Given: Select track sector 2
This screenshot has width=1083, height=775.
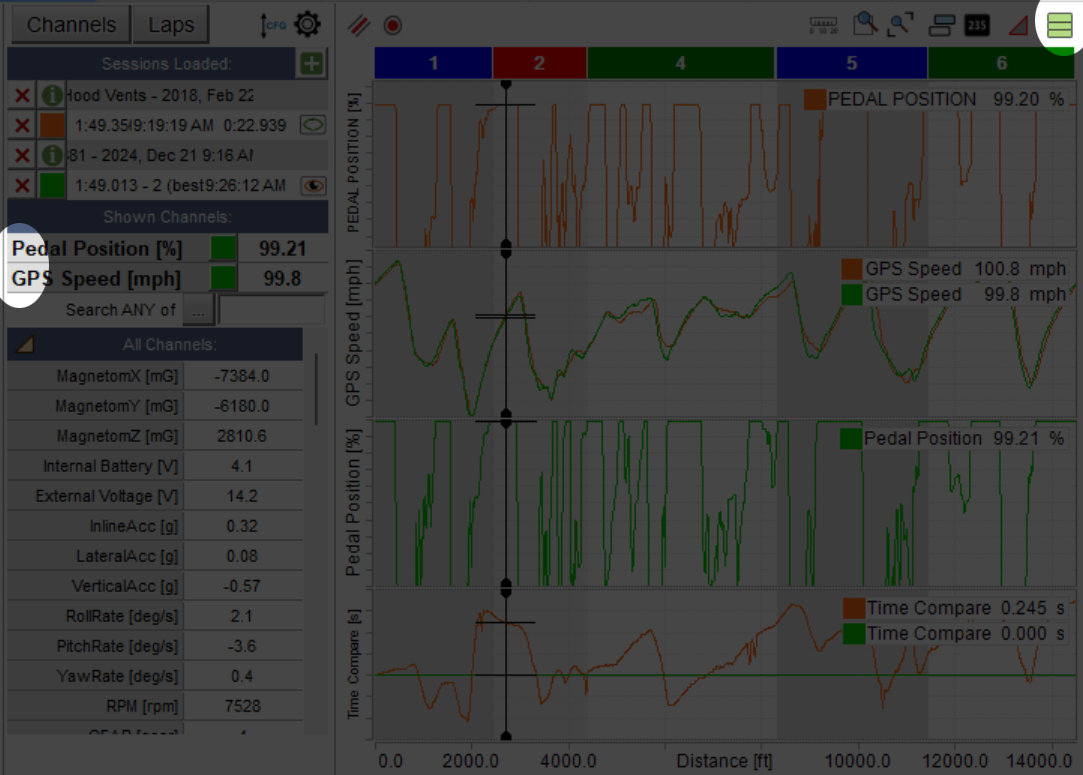Looking at the screenshot, I should pos(539,63).
